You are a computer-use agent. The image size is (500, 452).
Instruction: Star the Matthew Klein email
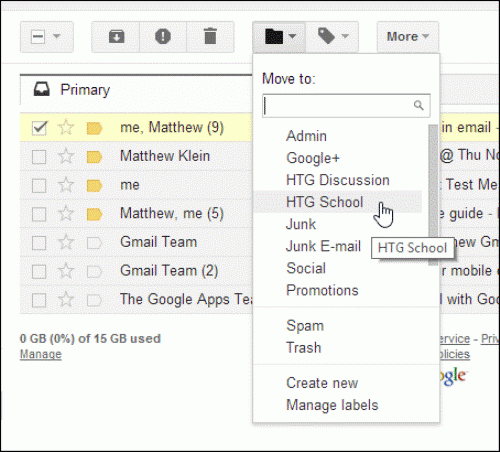click(66, 156)
